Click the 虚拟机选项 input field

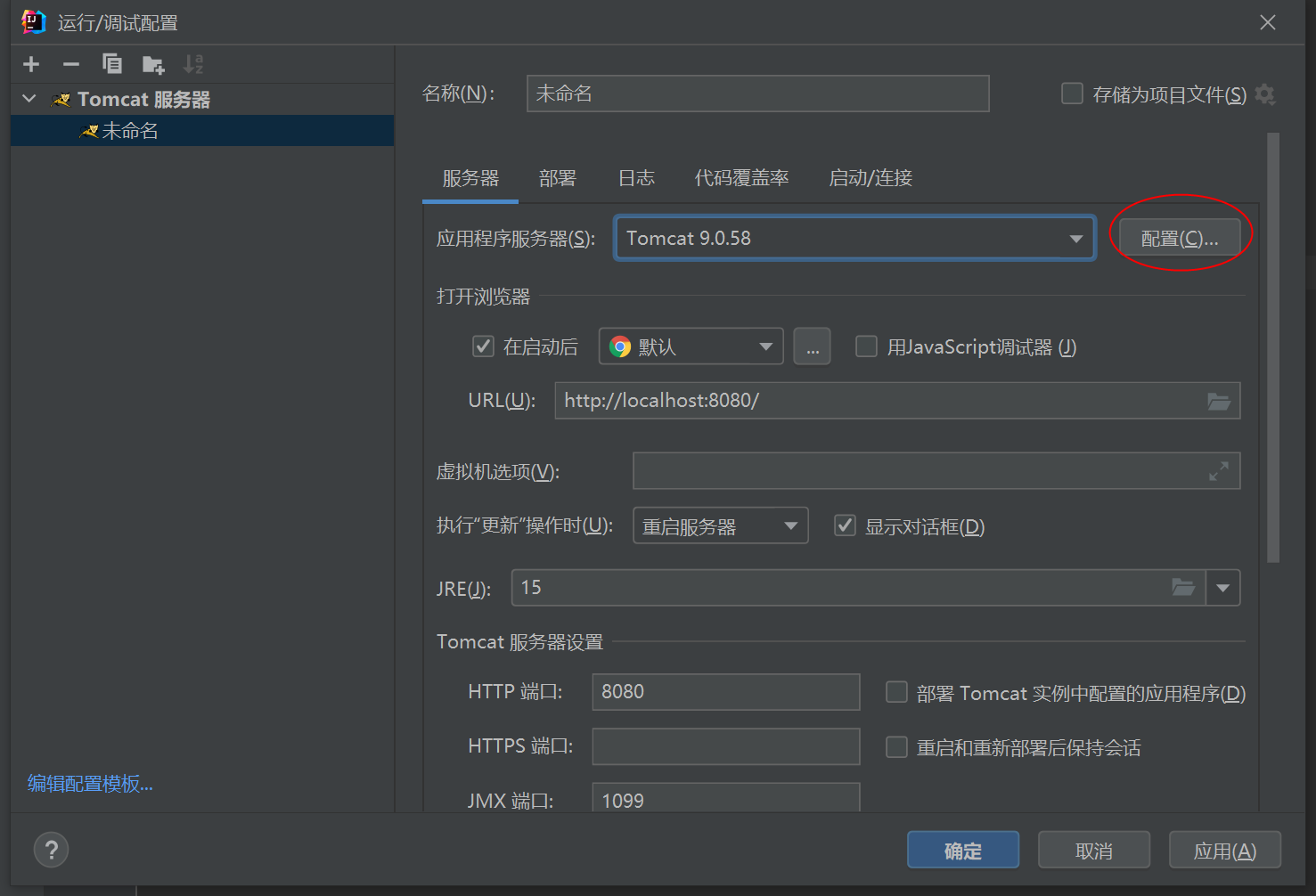pos(936,471)
